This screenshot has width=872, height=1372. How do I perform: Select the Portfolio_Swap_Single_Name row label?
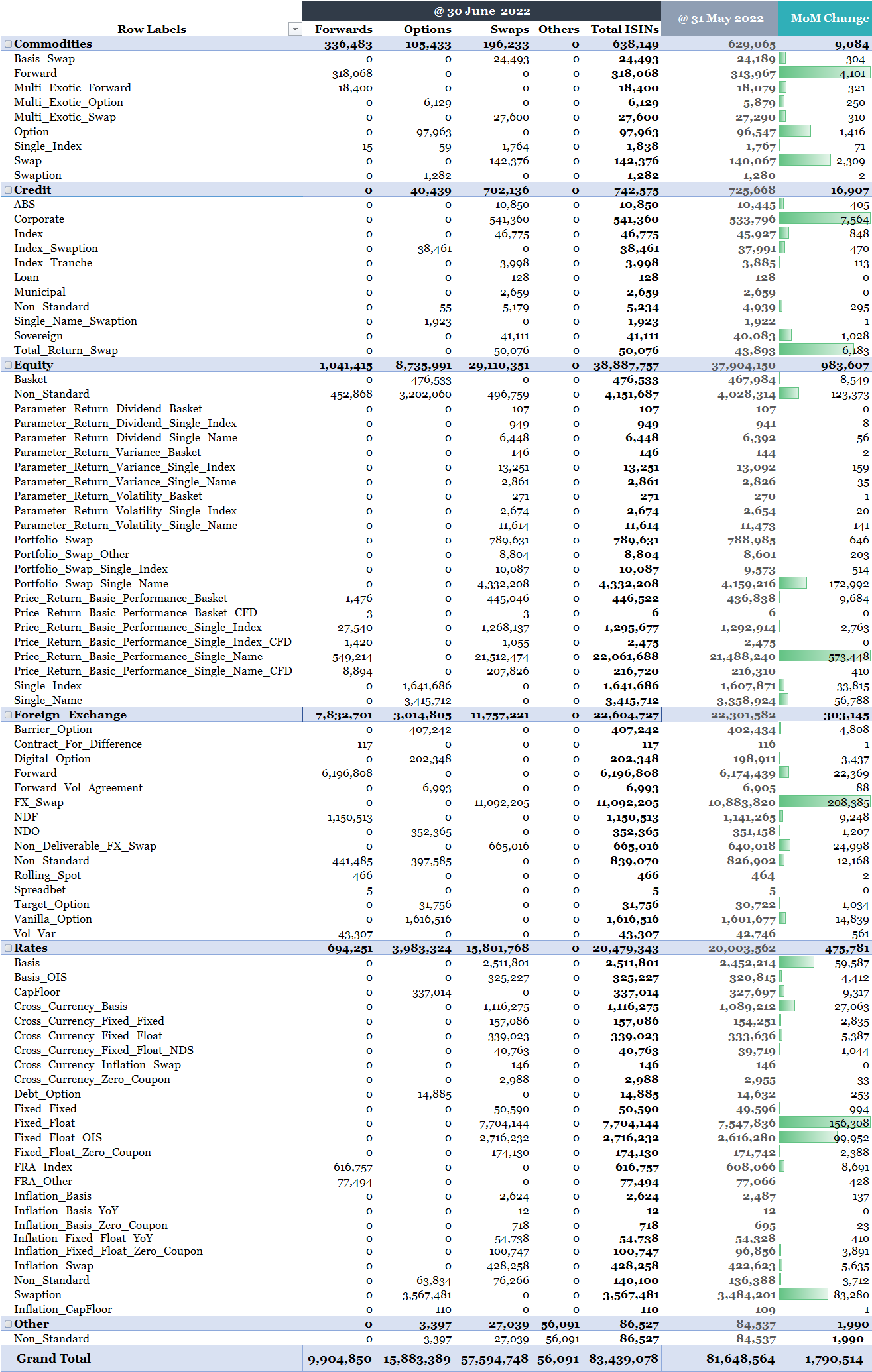coord(91,583)
